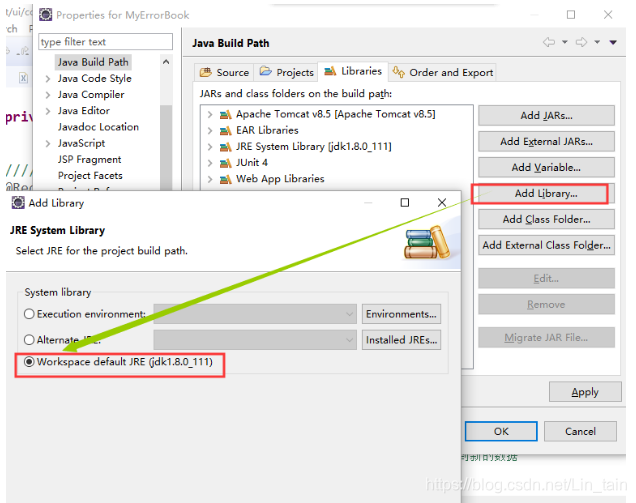The image size is (636, 503).
Task: Select Project Facets in properties tree
Action: pos(90,176)
